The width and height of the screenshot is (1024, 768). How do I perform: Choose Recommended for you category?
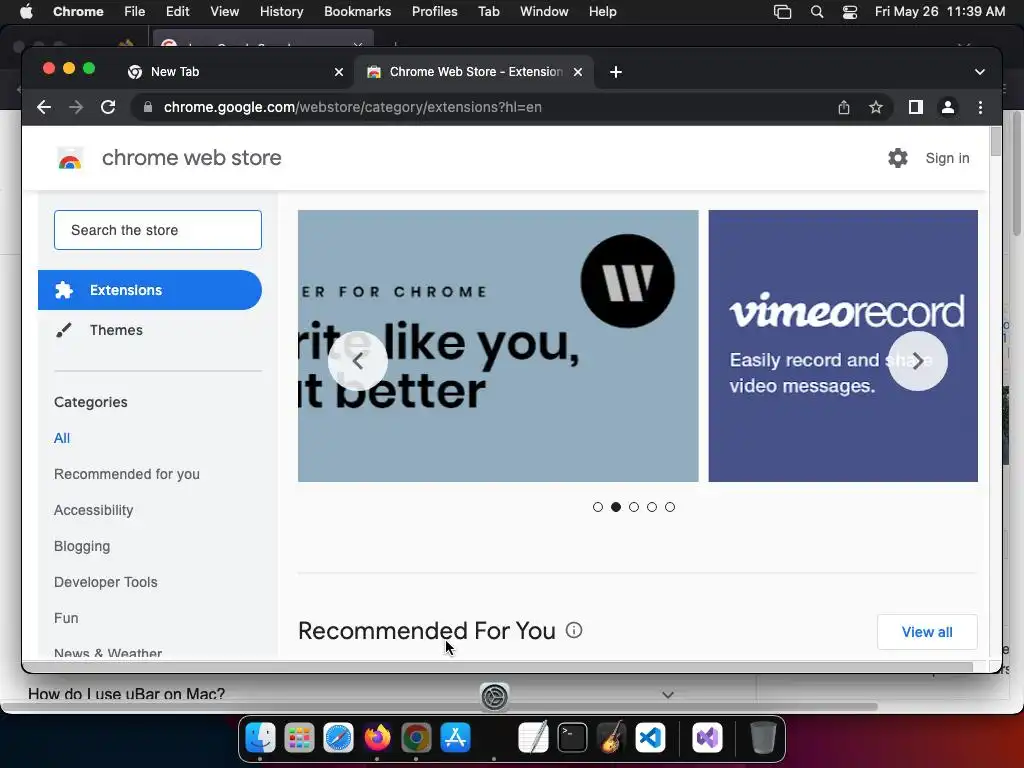(127, 474)
